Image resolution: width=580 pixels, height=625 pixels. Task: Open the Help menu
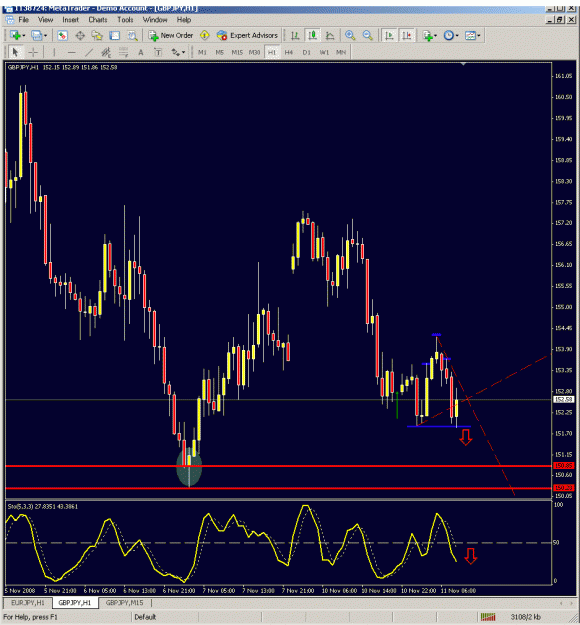pos(184,20)
